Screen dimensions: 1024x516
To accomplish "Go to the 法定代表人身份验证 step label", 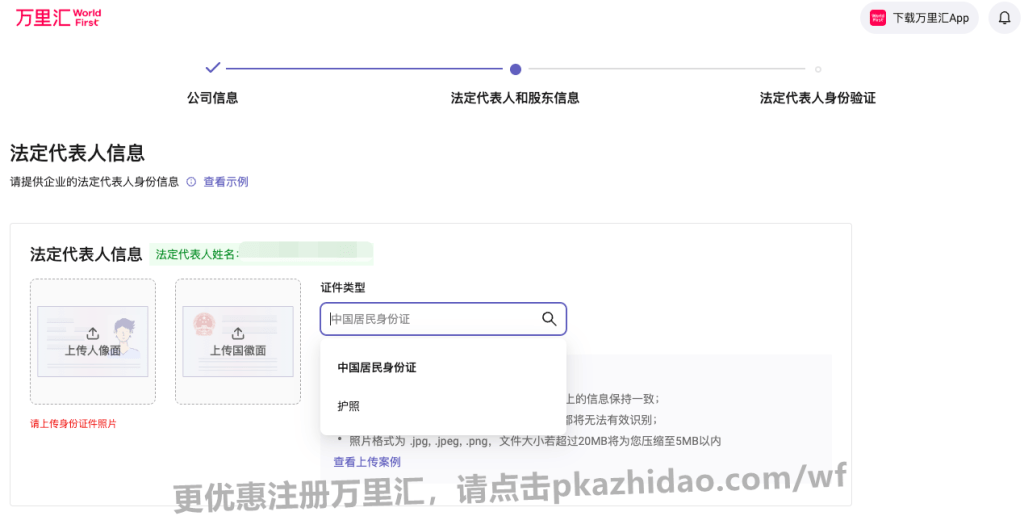I will tap(818, 98).
